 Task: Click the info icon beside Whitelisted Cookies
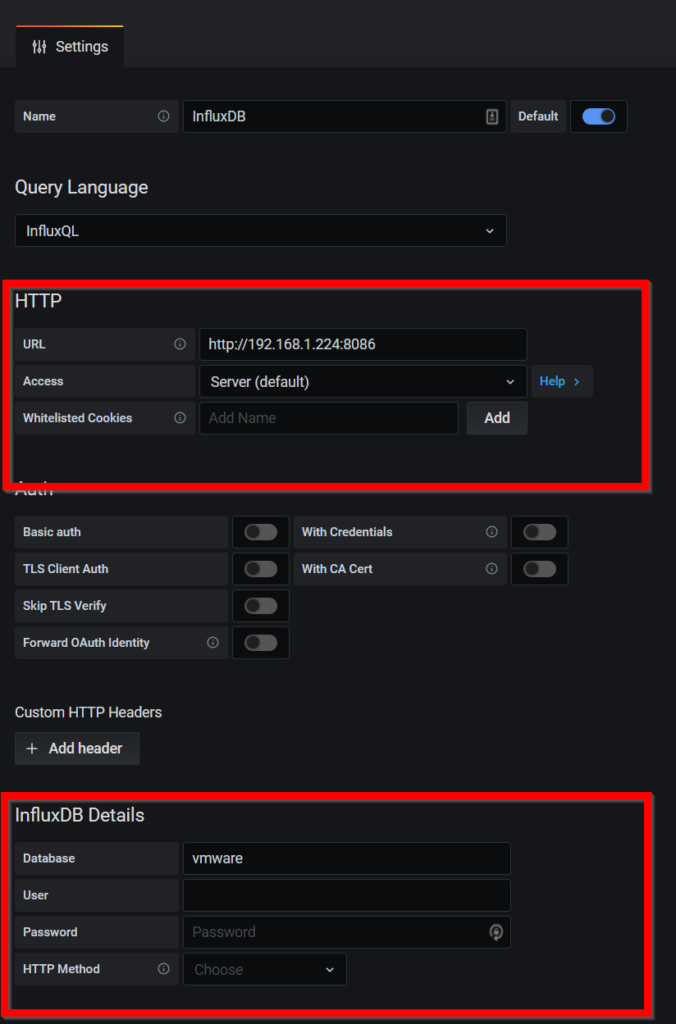tap(180, 418)
